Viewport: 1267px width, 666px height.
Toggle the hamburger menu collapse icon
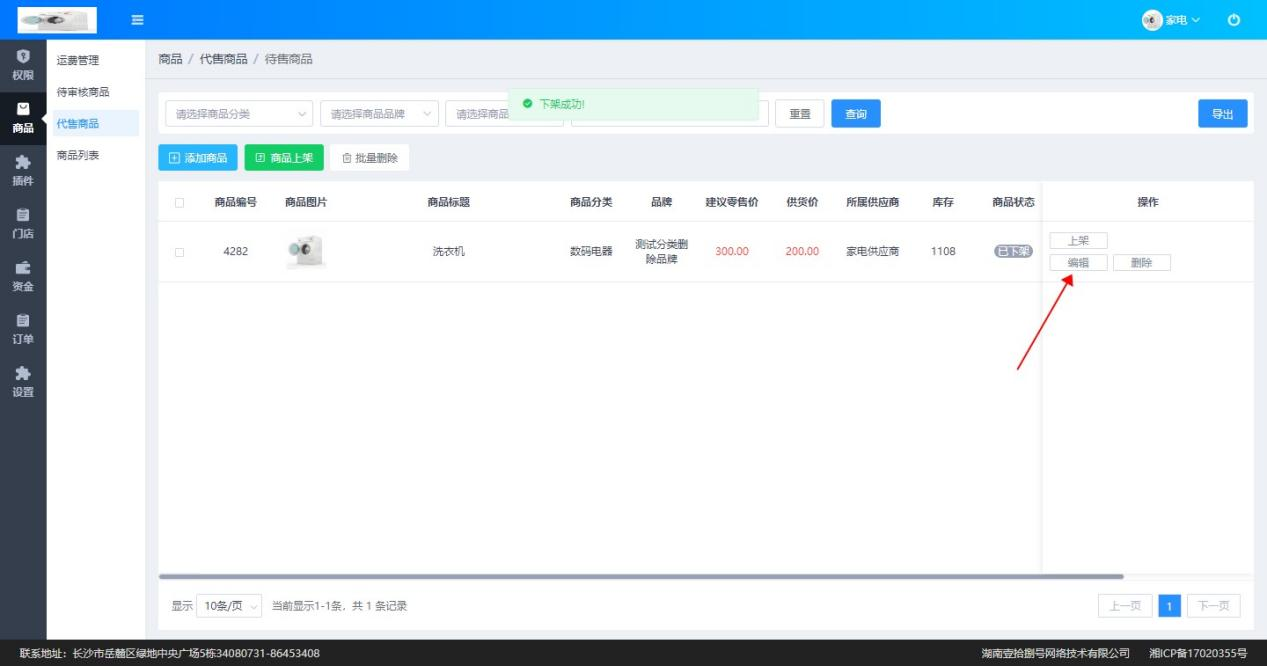click(138, 20)
